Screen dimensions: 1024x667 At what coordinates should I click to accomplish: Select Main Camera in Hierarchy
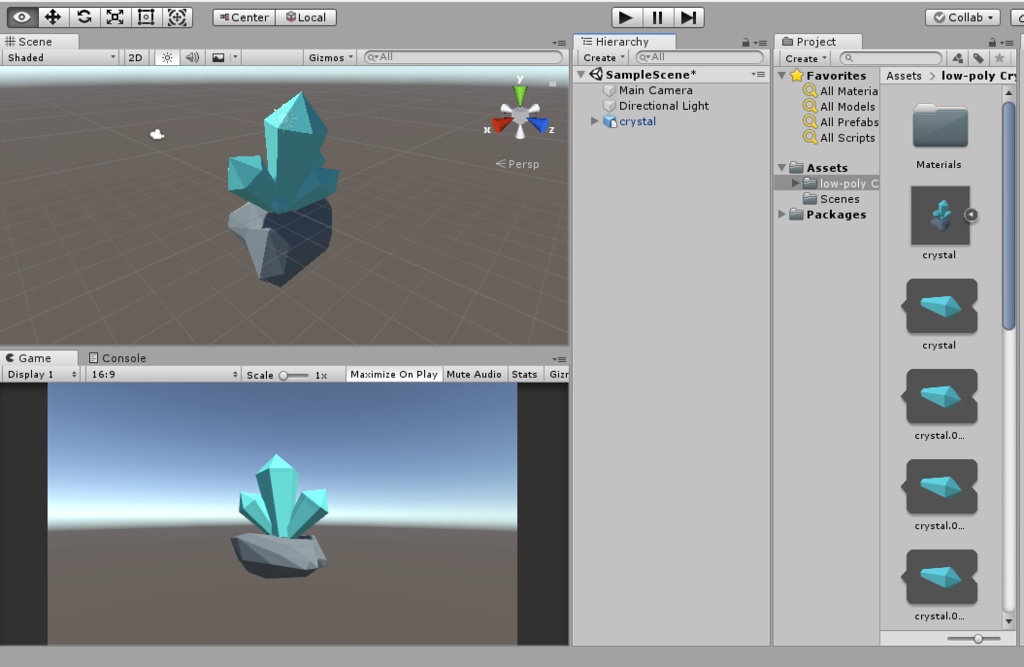pyautogui.click(x=656, y=90)
